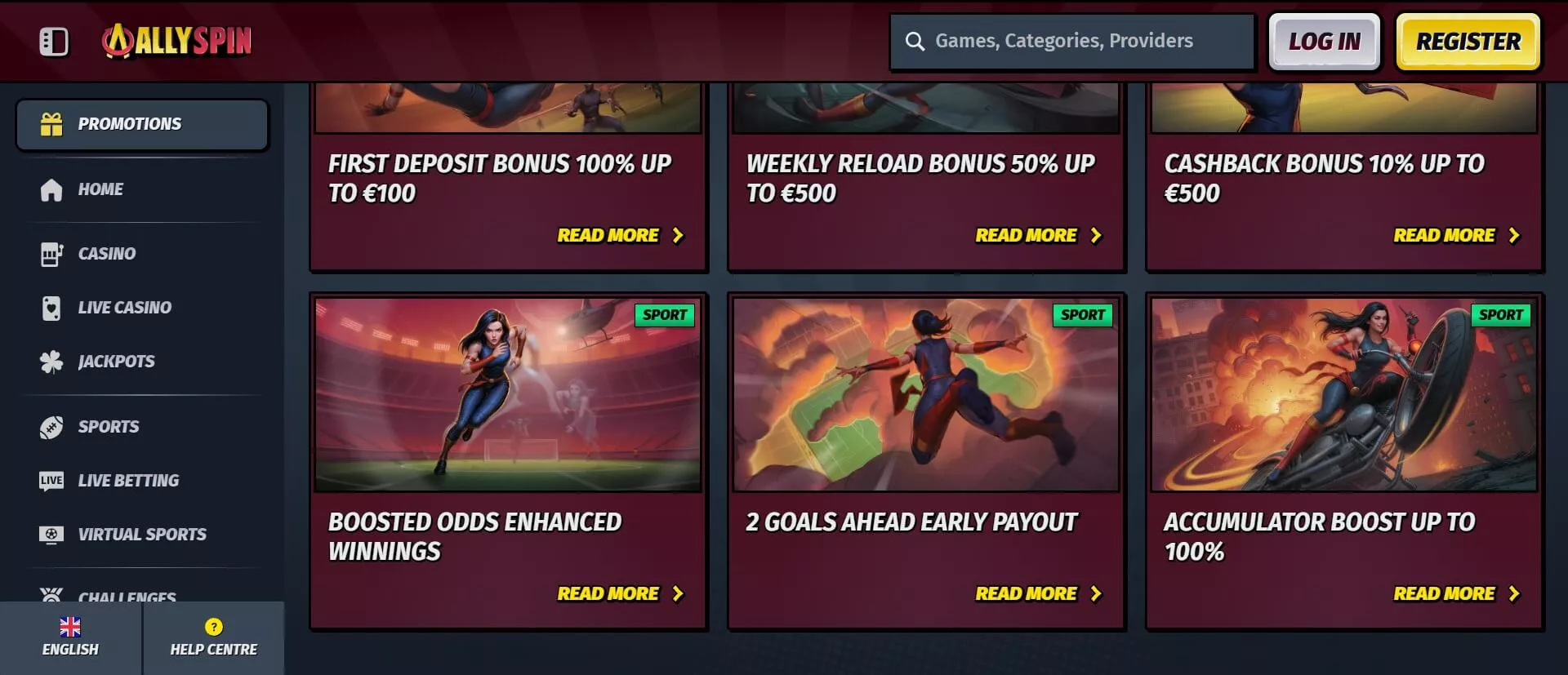Click the Register button
The height and width of the screenshot is (675, 1568).
(1468, 42)
